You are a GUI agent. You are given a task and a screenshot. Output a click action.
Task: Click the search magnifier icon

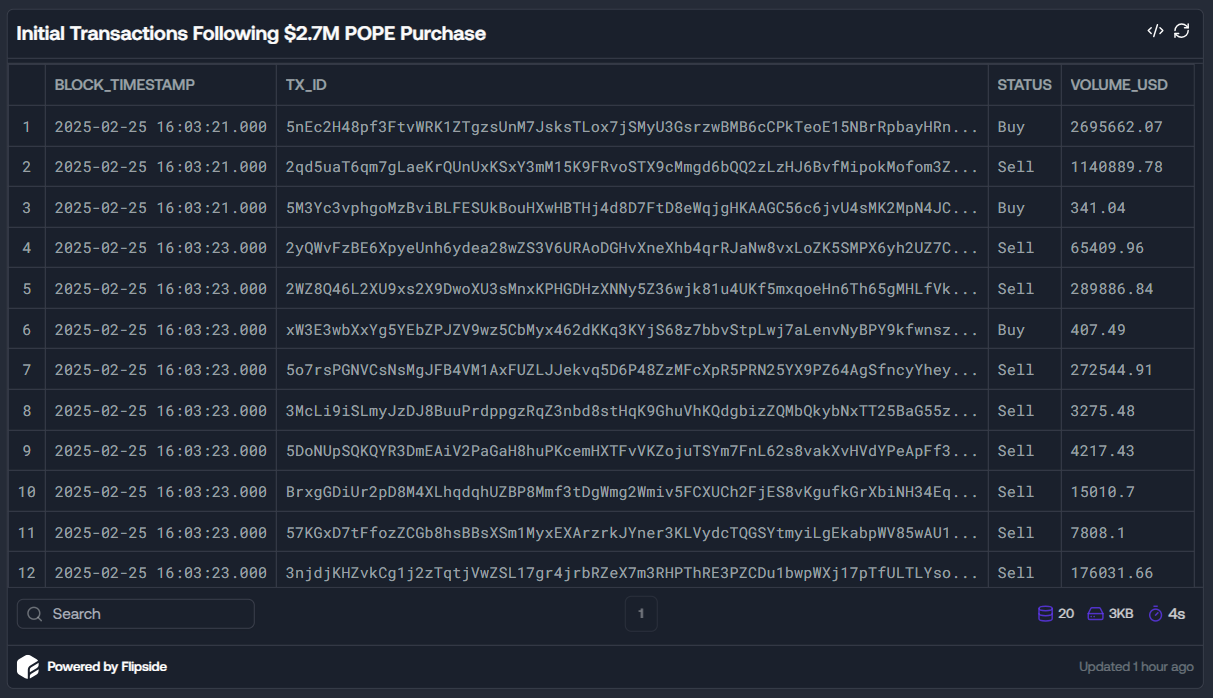coord(35,614)
